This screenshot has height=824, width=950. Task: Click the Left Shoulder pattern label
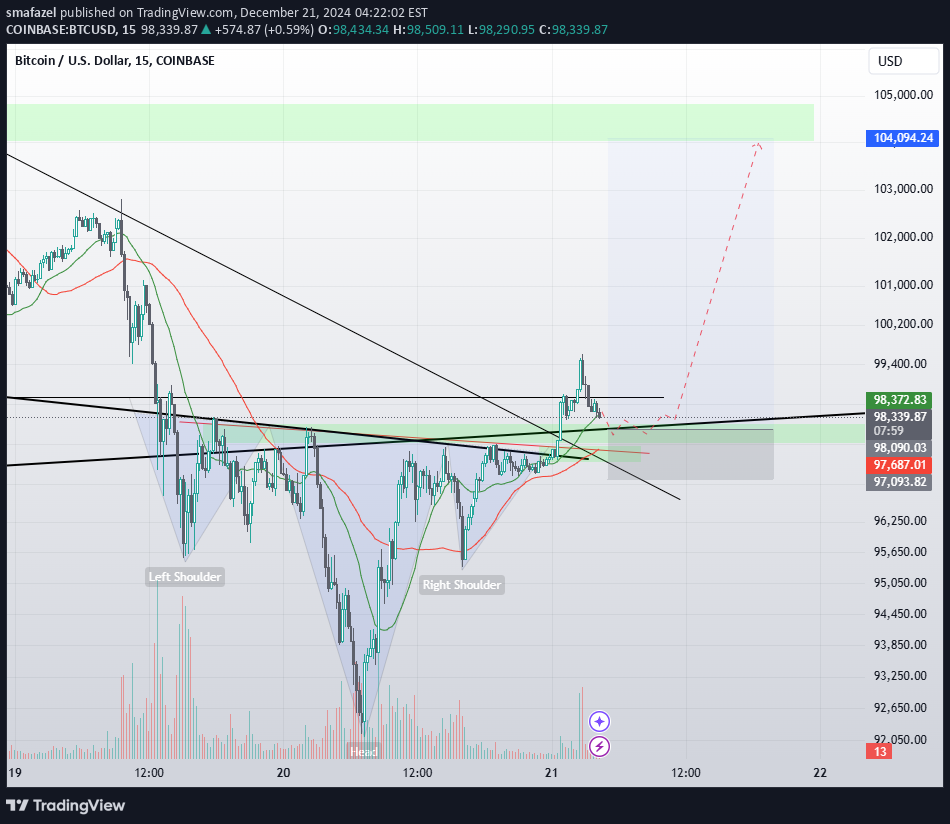pyautogui.click(x=185, y=577)
